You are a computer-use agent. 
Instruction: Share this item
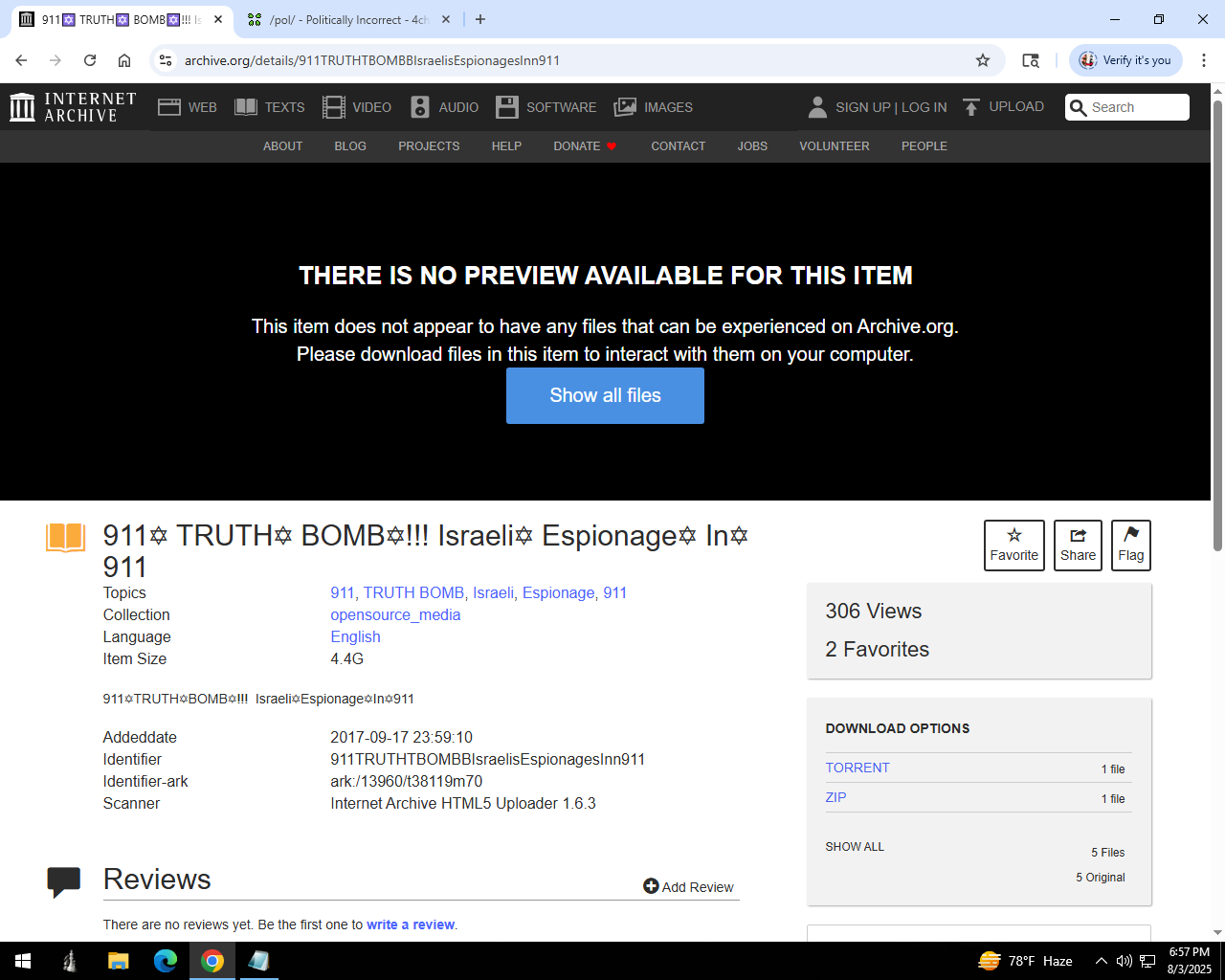click(x=1078, y=546)
